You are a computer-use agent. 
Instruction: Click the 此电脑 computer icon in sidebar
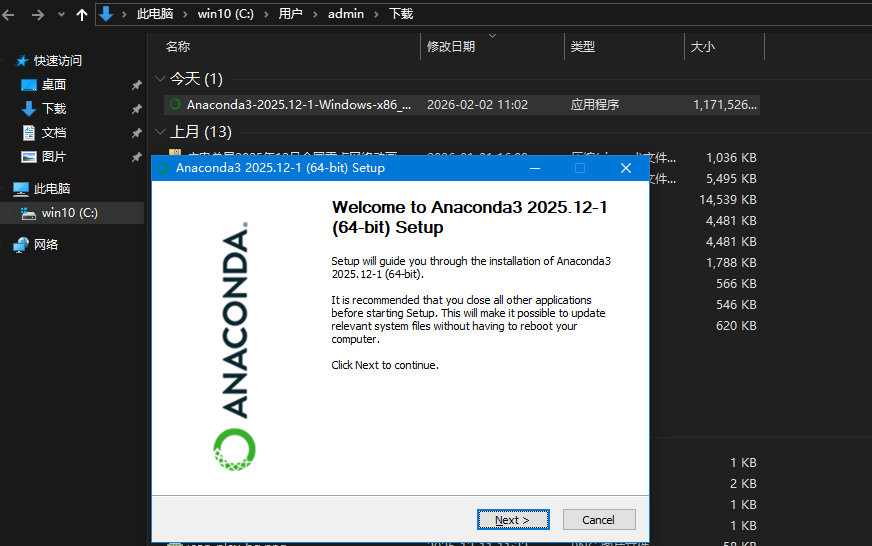(x=21, y=189)
